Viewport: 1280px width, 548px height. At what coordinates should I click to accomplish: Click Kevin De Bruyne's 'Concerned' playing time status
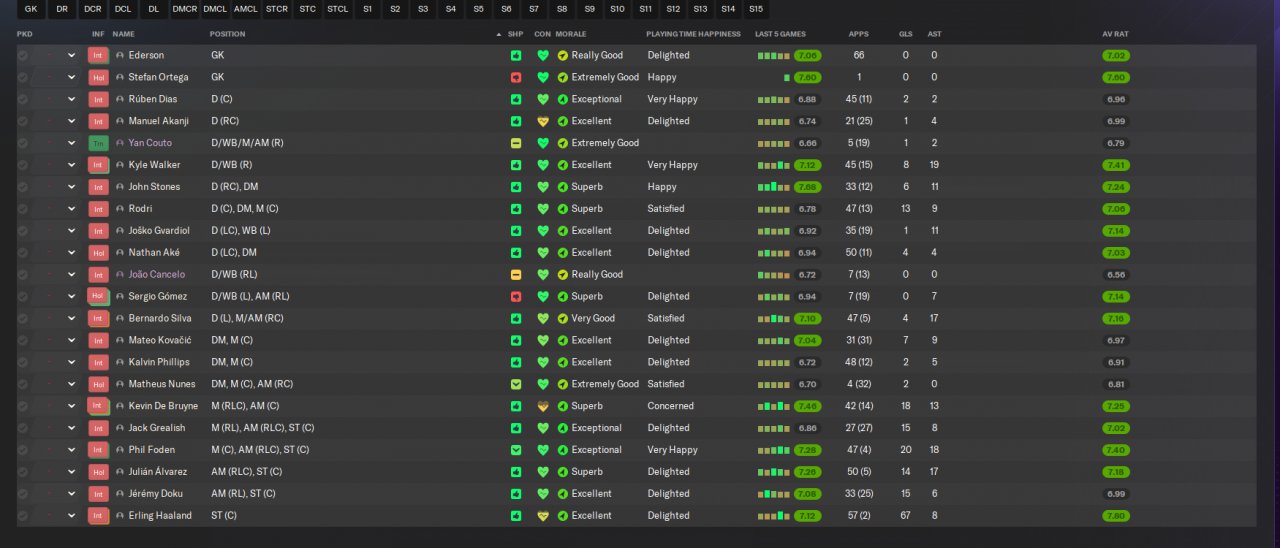[670, 406]
